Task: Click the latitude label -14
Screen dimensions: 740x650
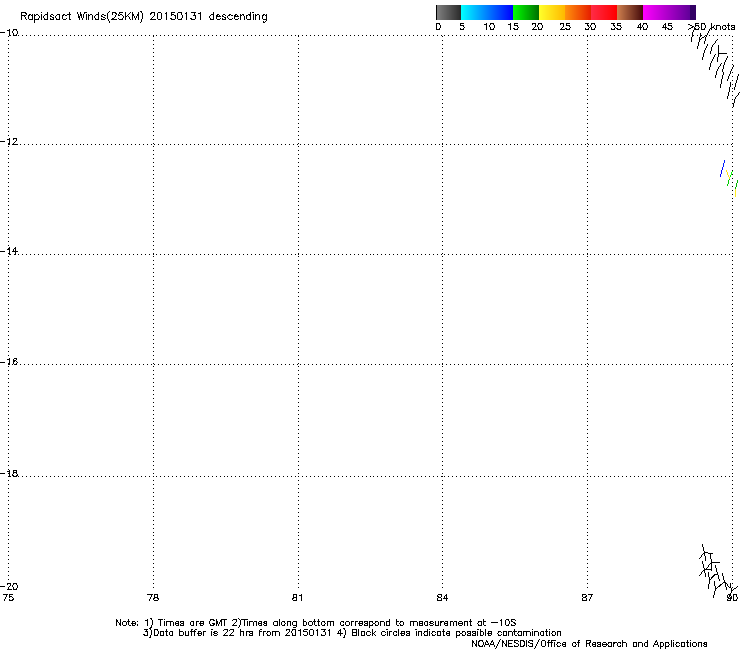Action: pyautogui.click(x=9, y=251)
